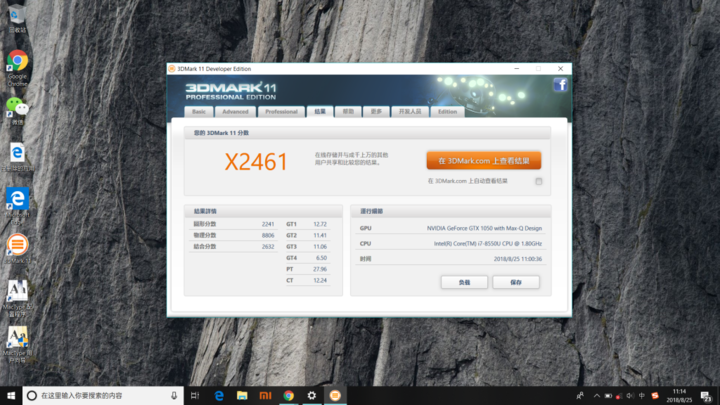The height and width of the screenshot is (405, 720).
Task: Open the volume control in the tray
Action: [630, 395]
